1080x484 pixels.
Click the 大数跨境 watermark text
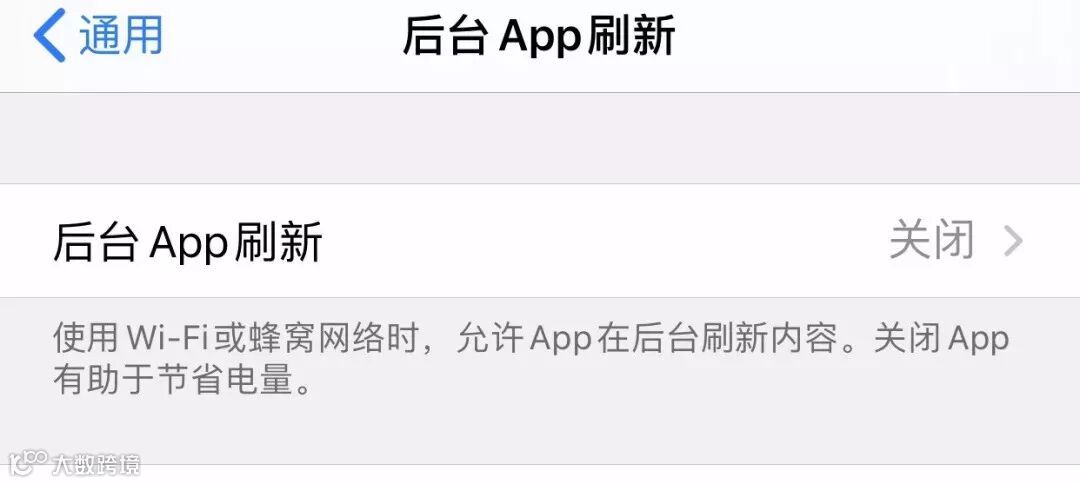[x=96, y=465]
